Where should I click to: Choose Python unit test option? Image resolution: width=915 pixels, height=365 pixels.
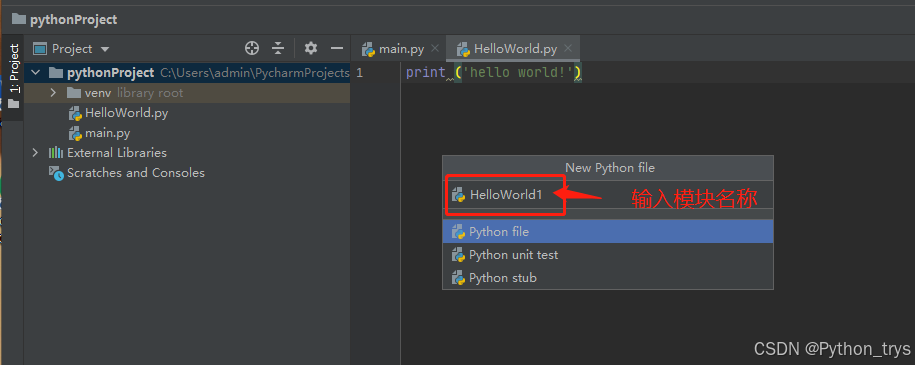pyautogui.click(x=607, y=255)
